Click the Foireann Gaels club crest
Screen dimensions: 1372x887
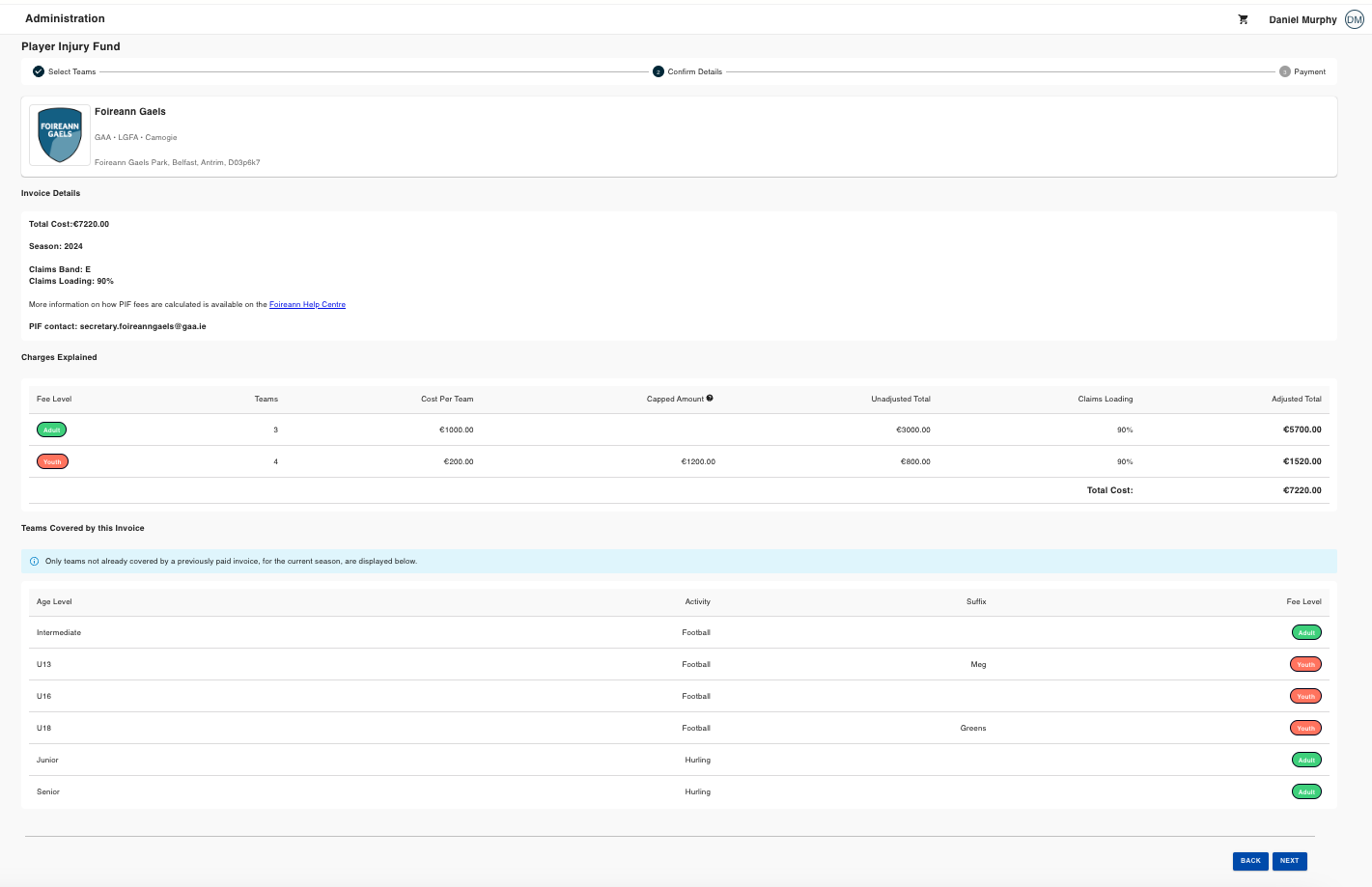point(60,135)
